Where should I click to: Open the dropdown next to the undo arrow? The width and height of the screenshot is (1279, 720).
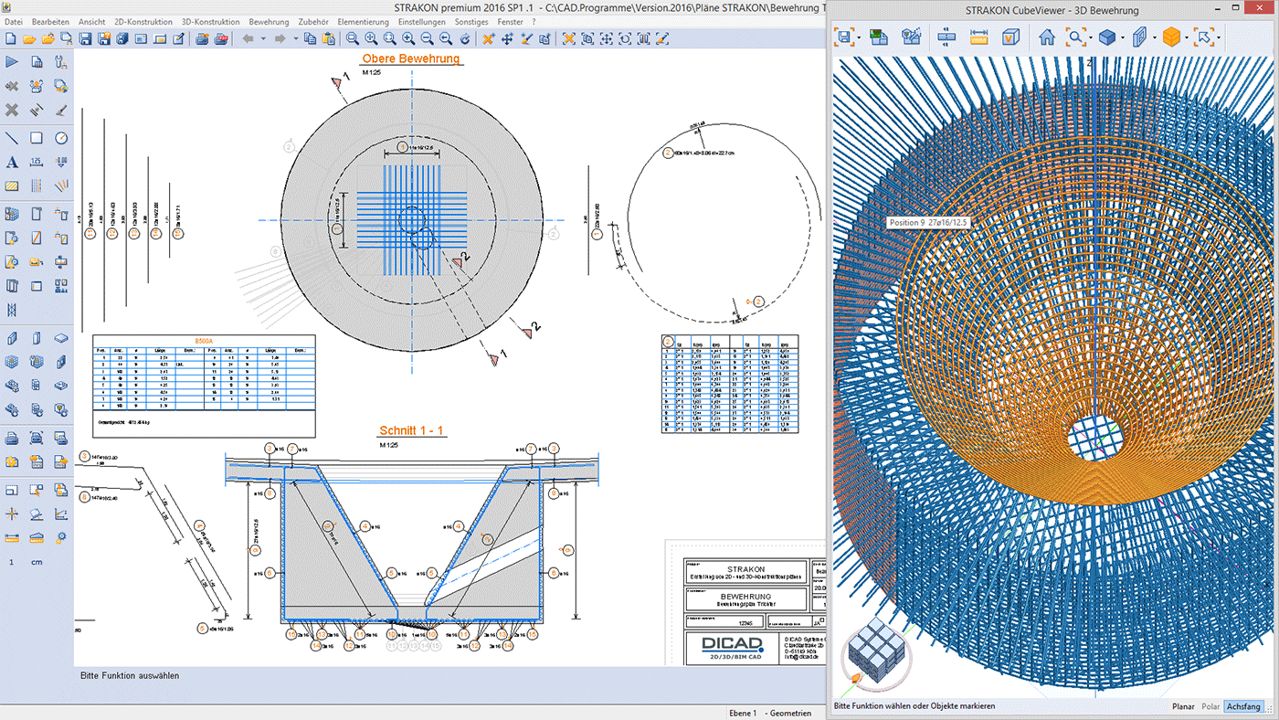[263, 39]
